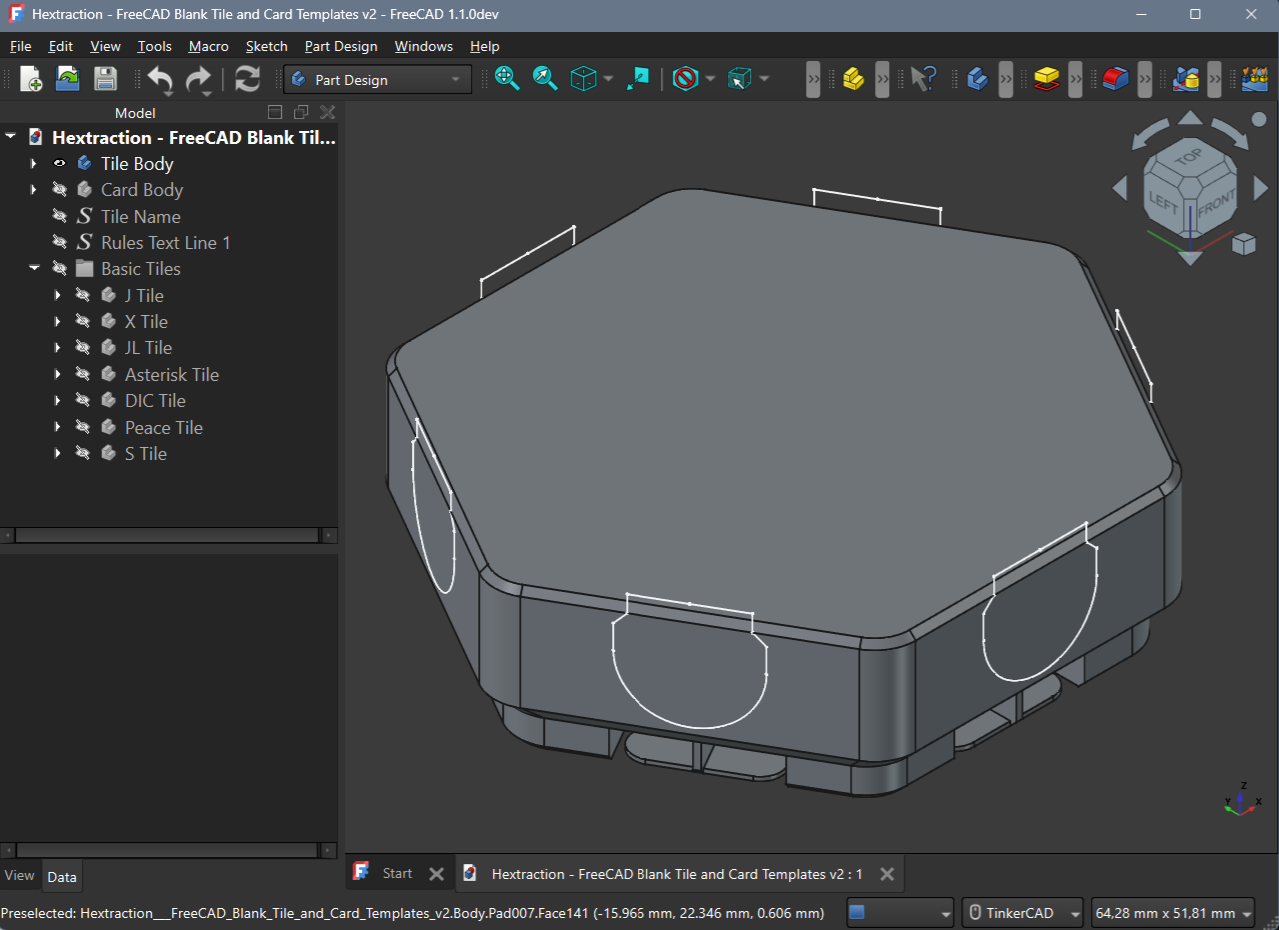Click the round dot button above the navigation cube
The image size is (1279, 930).
point(1260,119)
